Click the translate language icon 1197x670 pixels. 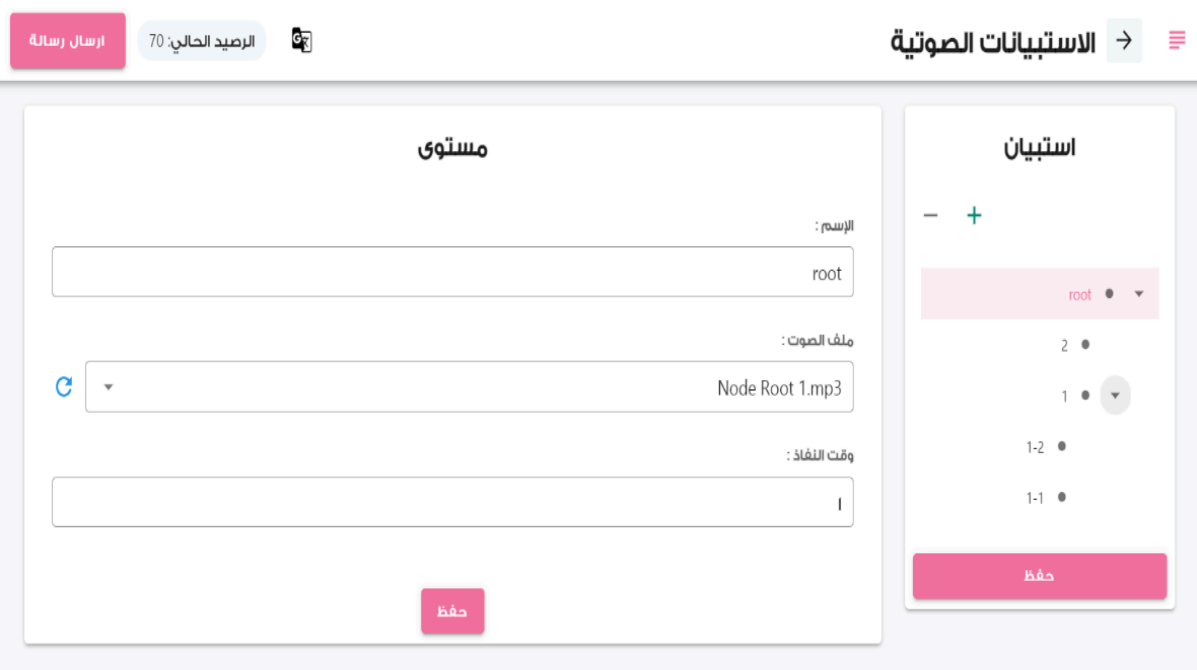pyautogui.click(x=301, y=40)
